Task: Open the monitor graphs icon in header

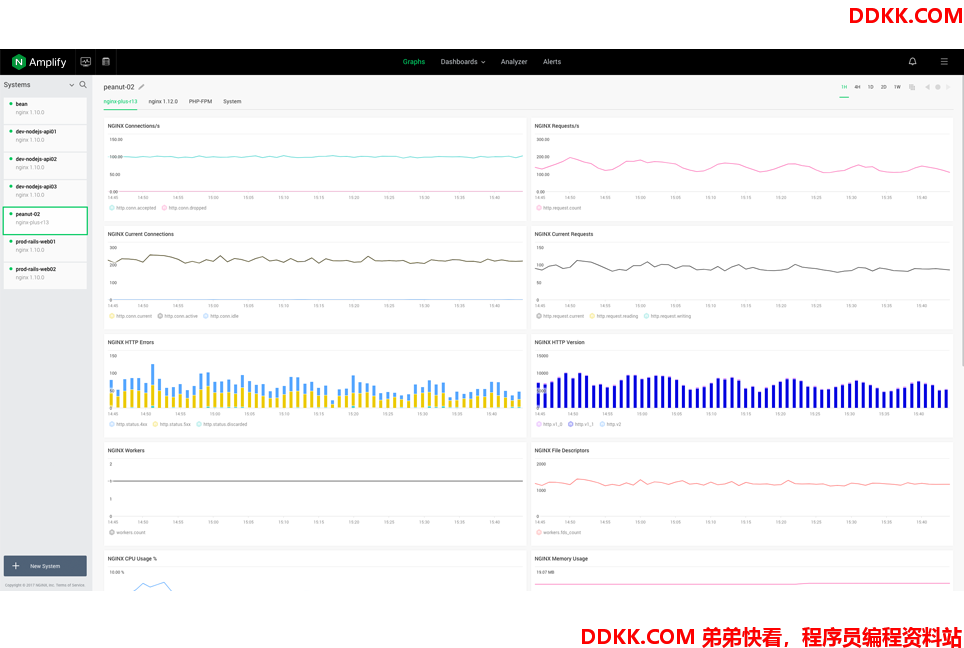Action: [x=85, y=61]
